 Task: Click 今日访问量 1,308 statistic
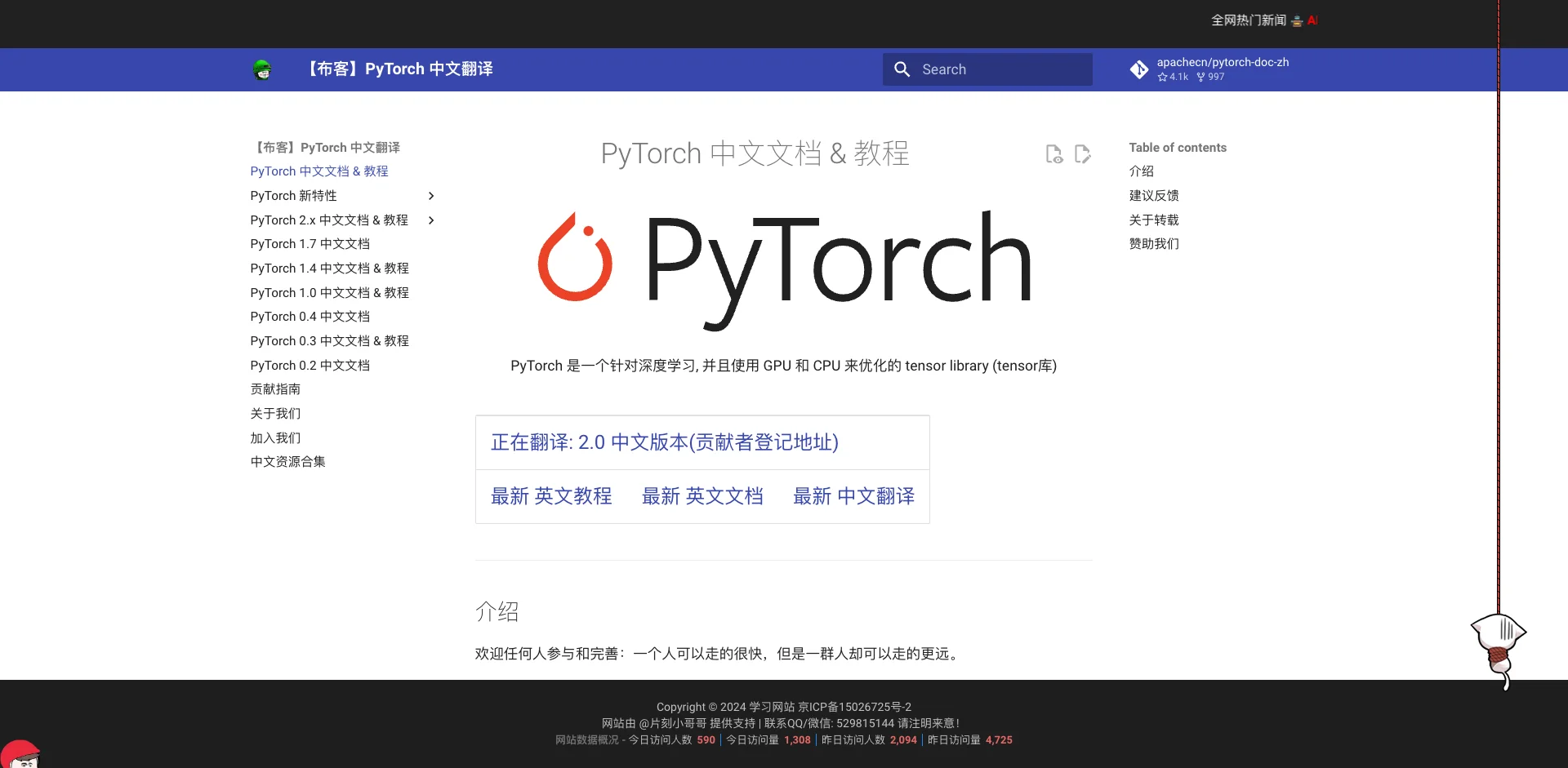[768, 740]
